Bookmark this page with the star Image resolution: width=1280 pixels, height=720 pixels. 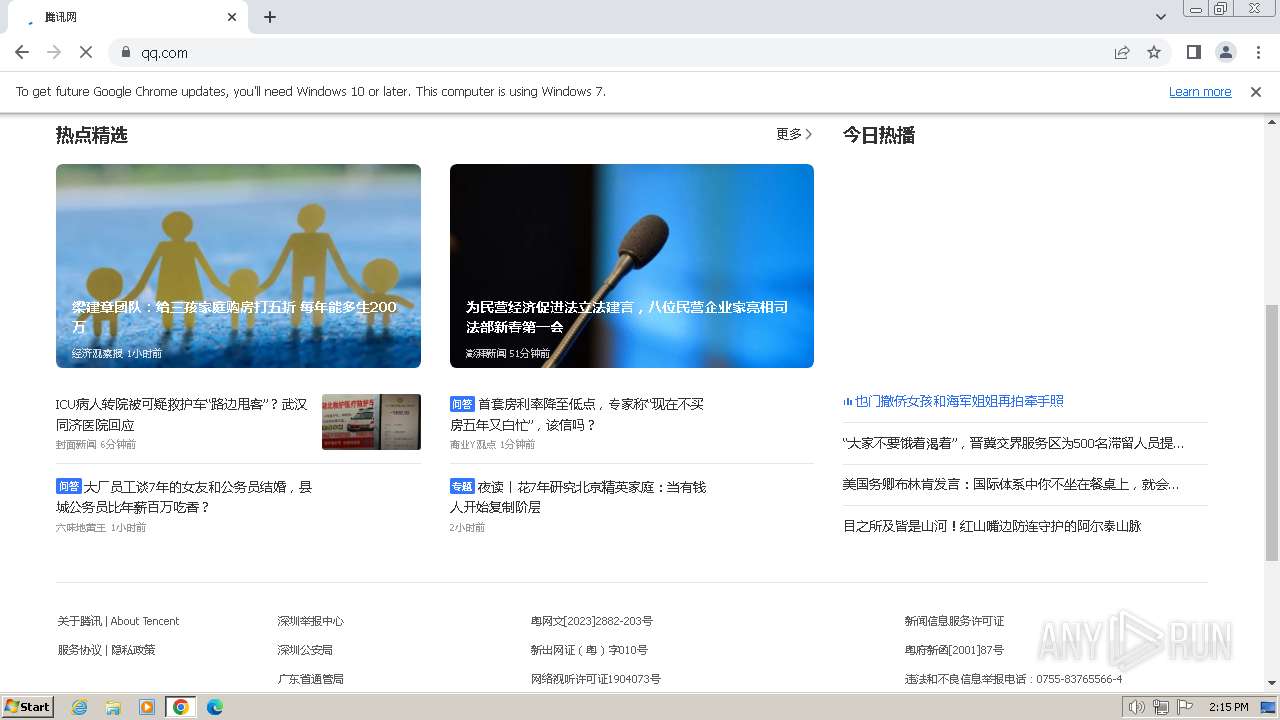[1154, 52]
